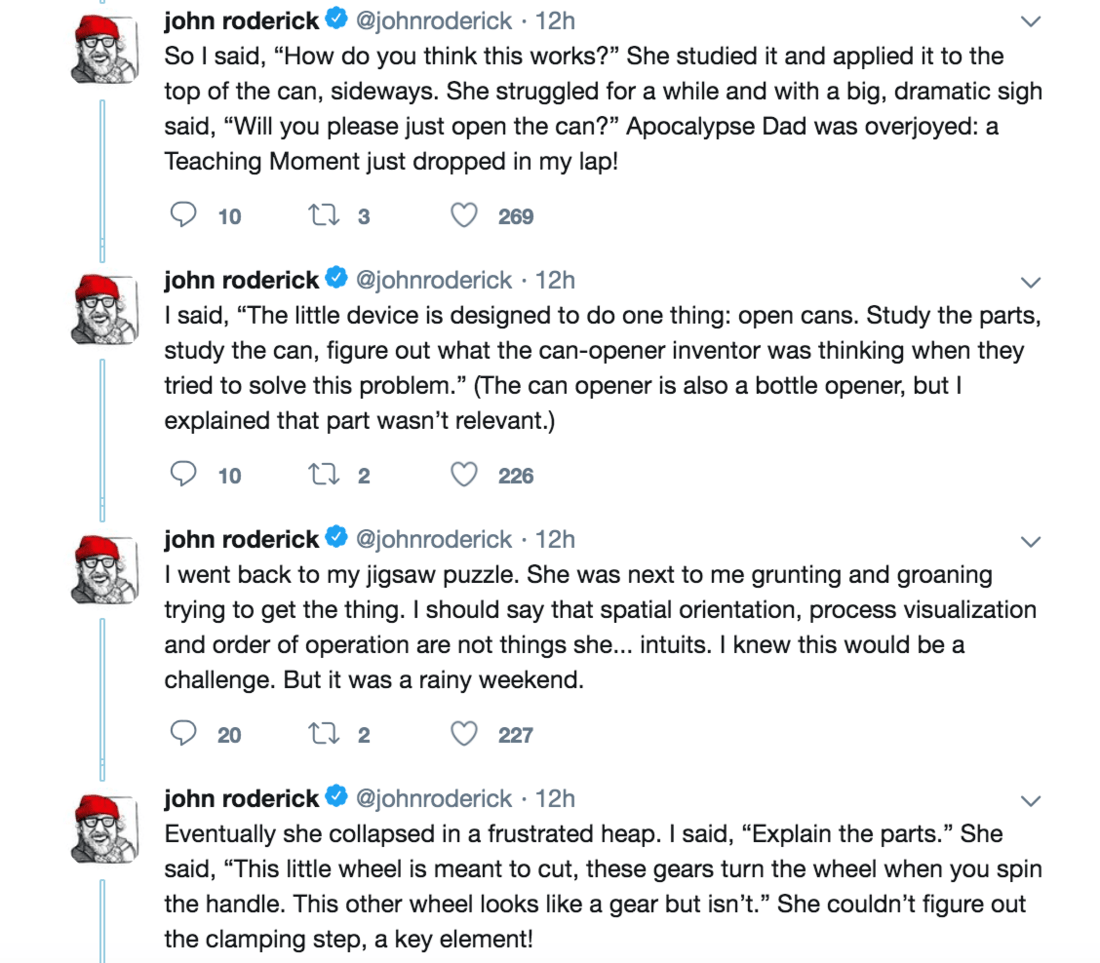Like the tweet with 269 likes
This screenshot has height=963, width=1100.
point(464,215)
